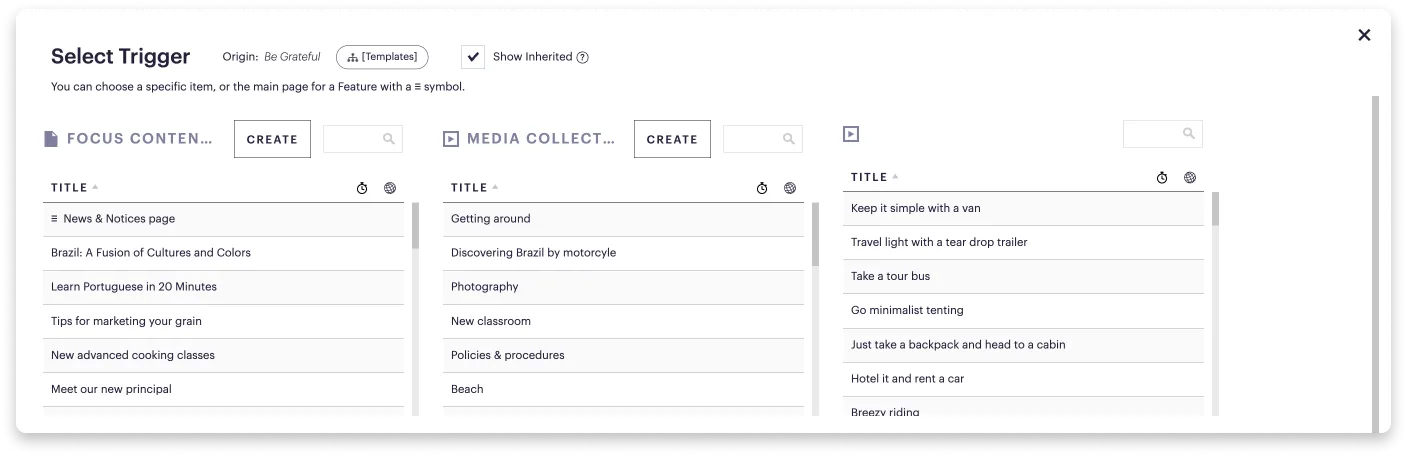This screenshot has height=456, width=1407.
Task: Select New advanced cooking classes
Action: pyautogui.click(x=223, y=356)
